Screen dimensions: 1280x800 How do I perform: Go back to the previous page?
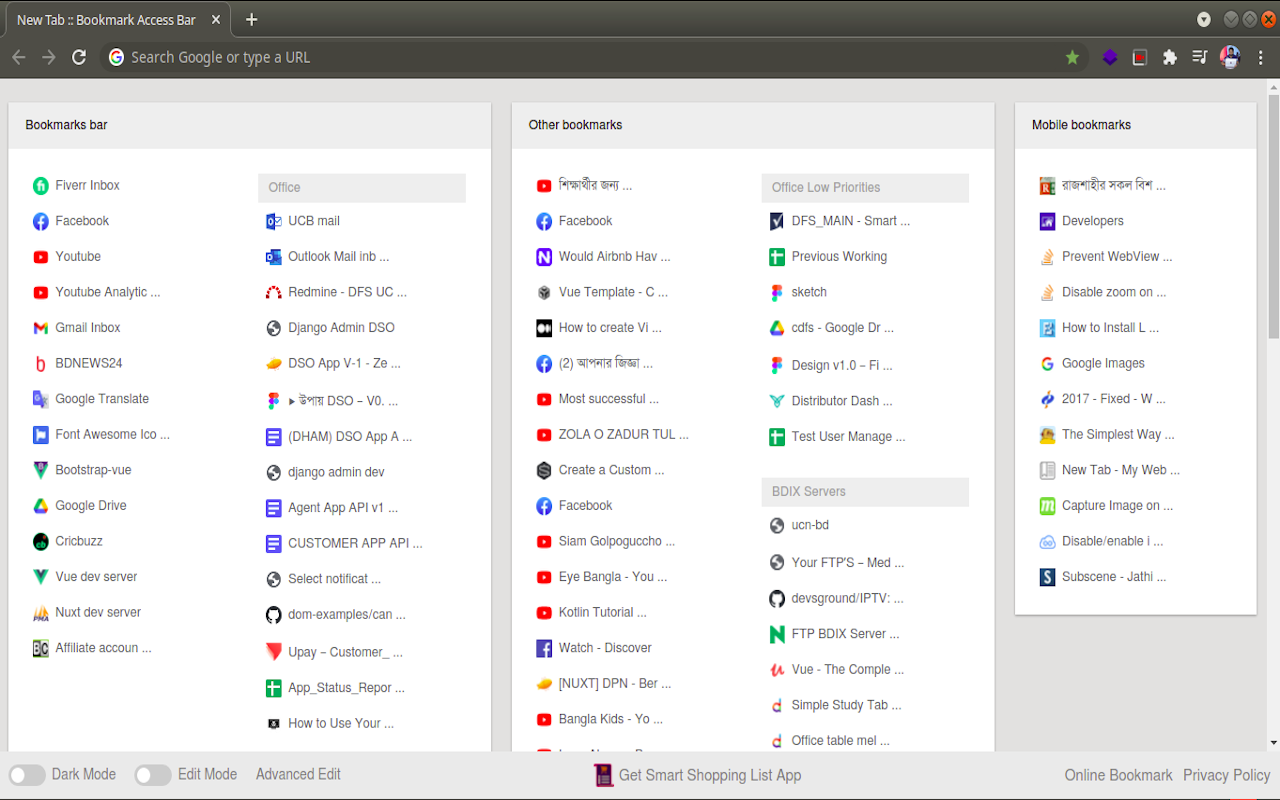click(18, 57)
